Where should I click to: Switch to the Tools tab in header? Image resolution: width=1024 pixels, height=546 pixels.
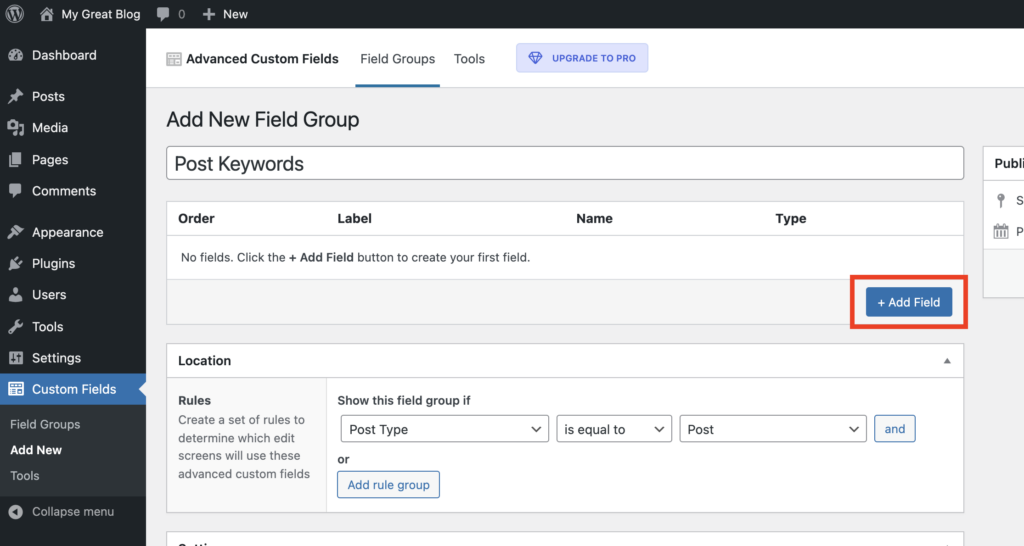click(469, 59)
